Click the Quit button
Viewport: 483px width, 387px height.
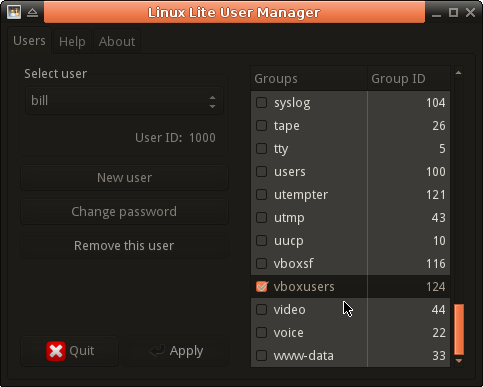70,351
